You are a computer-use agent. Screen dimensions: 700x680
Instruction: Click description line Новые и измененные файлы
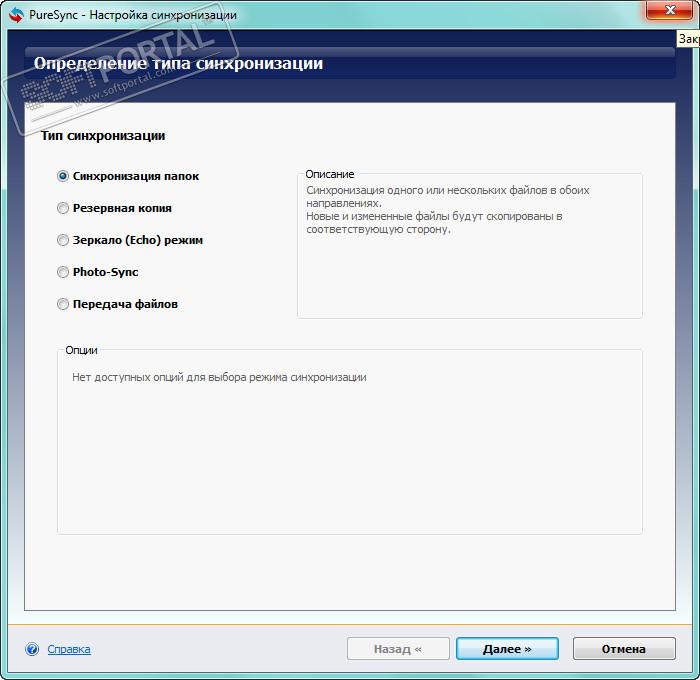434,223
